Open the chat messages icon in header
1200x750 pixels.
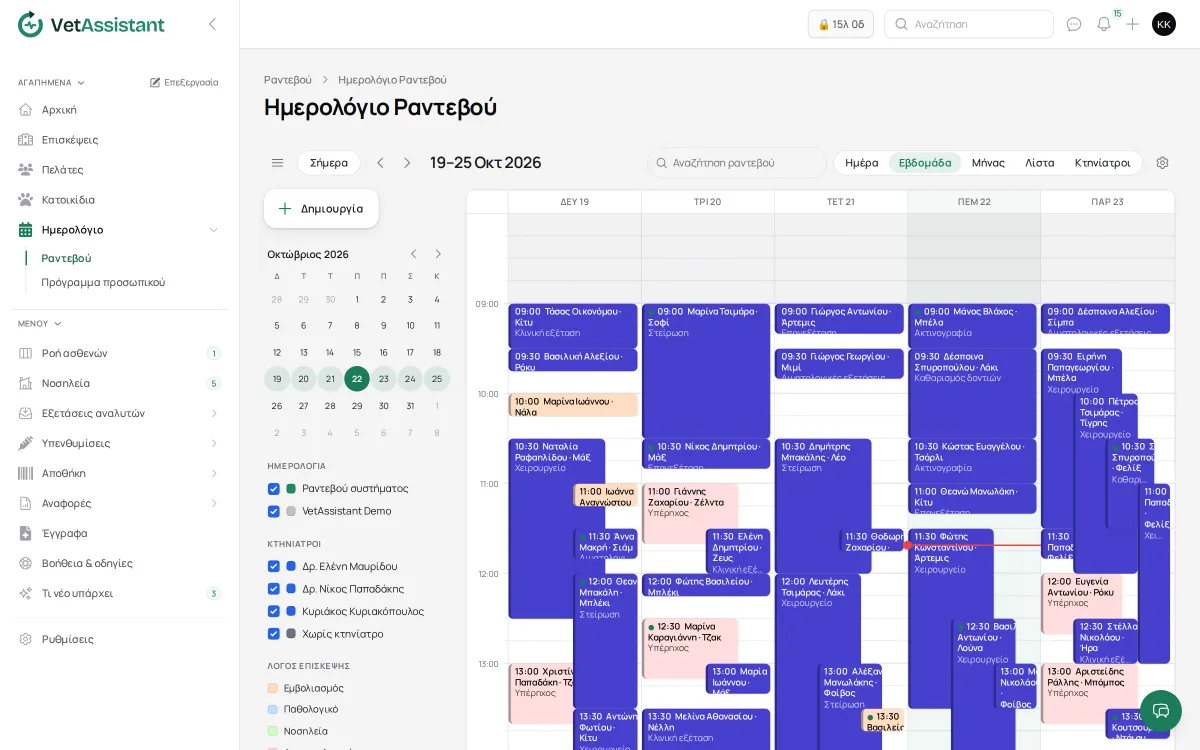coord(1074,24)
